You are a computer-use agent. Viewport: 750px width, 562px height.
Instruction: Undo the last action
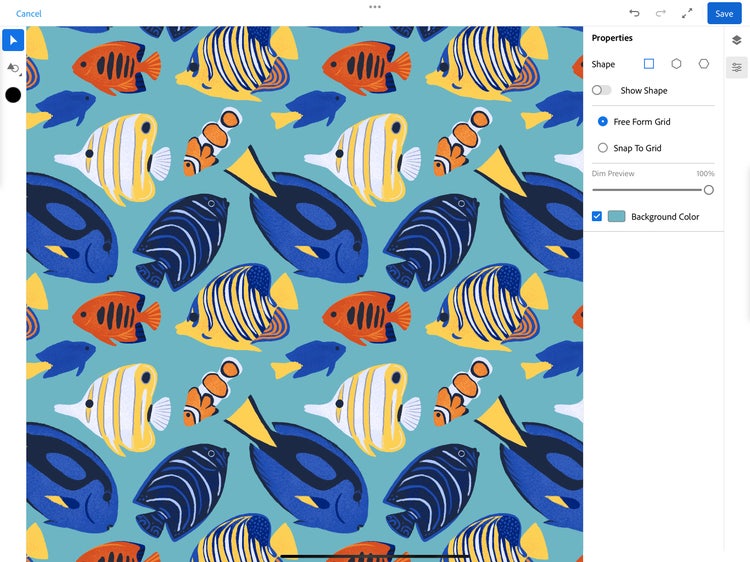634,13
